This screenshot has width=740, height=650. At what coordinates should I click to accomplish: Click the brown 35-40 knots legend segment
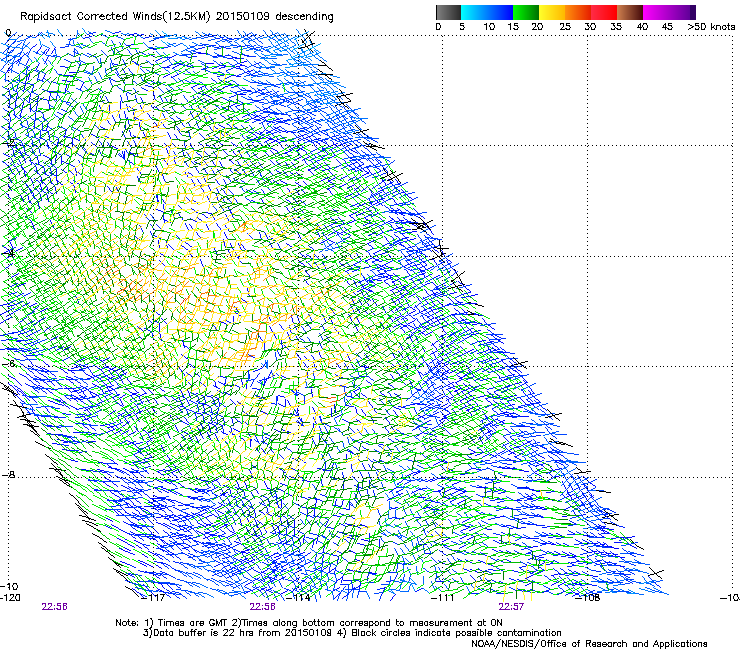630,12
